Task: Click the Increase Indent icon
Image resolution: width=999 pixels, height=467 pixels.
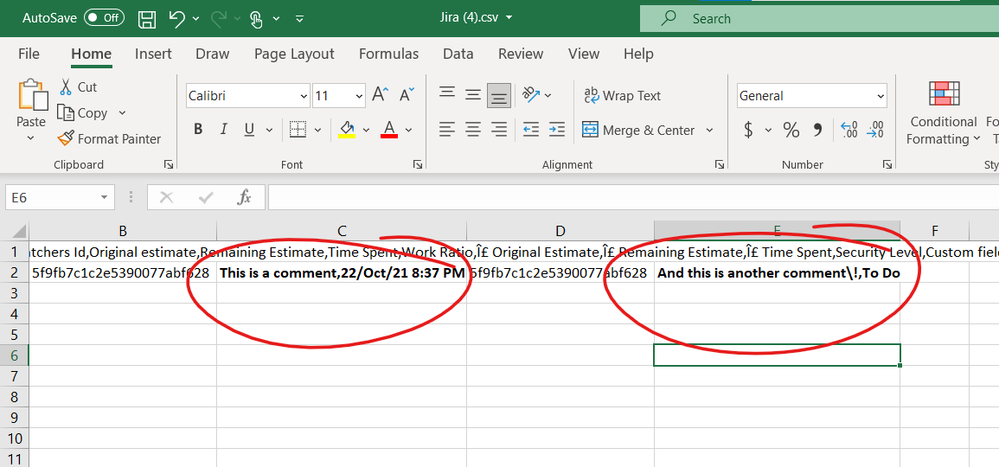Action: tap(556, 130)
